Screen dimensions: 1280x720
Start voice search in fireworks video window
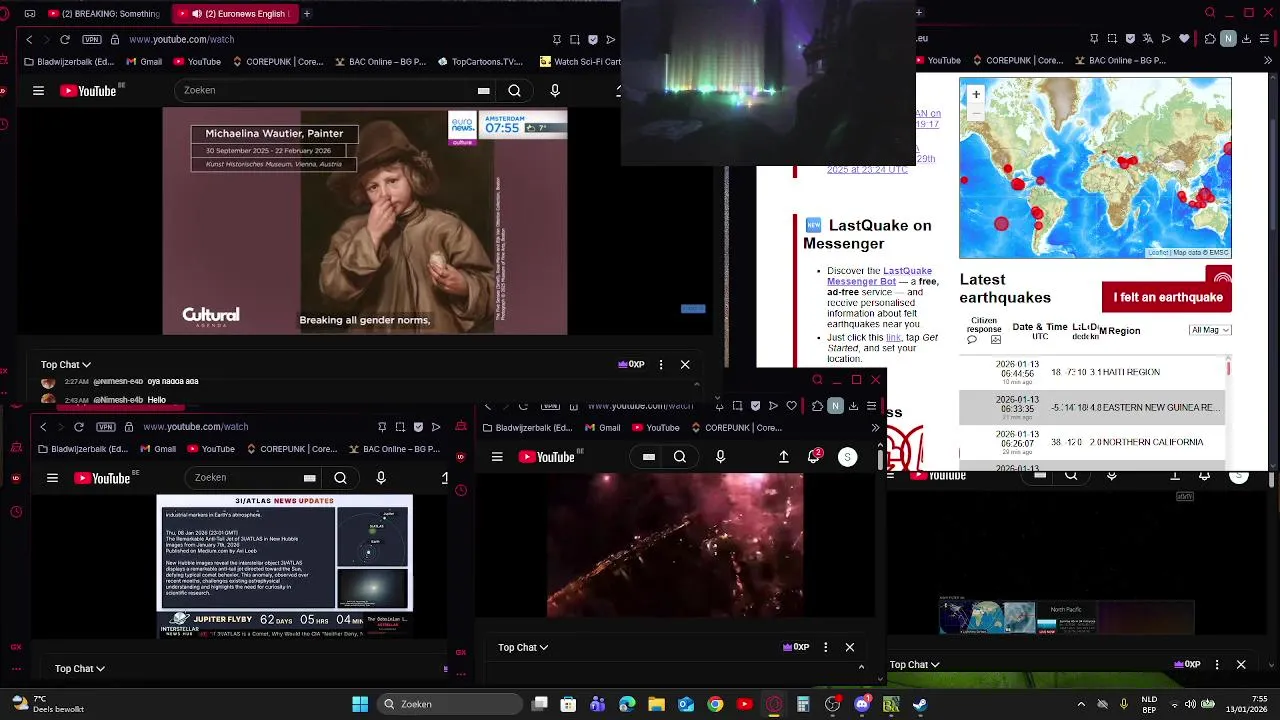720,457
